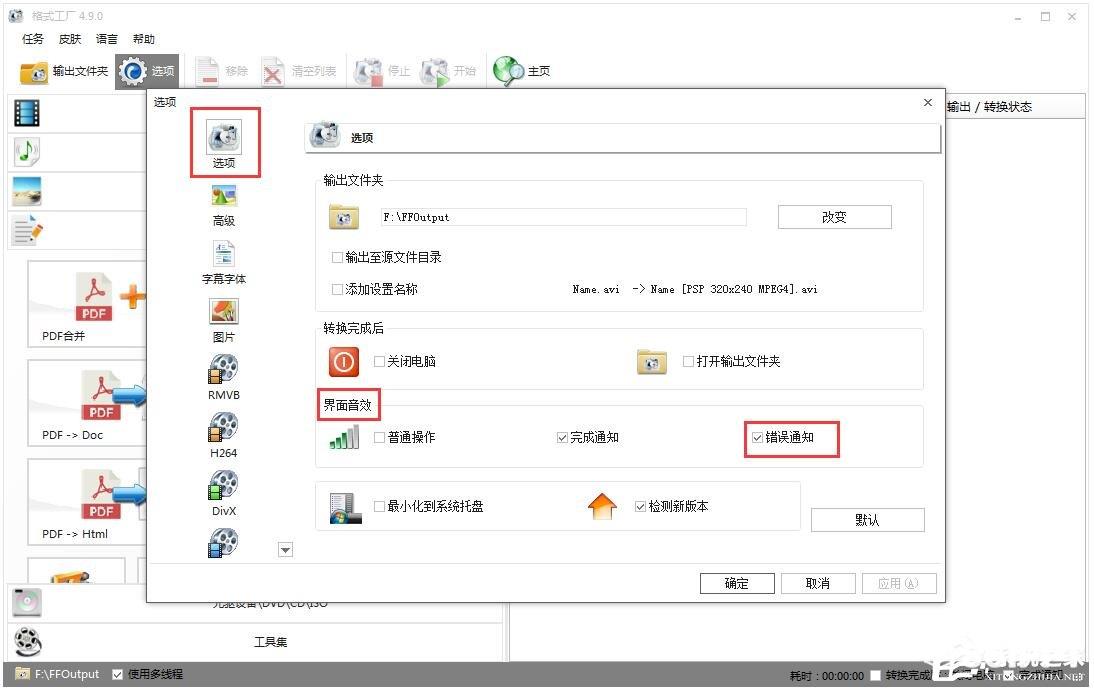The width and height of the screenshot is (1094, 690).
Task: Click the 输出 / 转换状态 column header
Action: 989,107
